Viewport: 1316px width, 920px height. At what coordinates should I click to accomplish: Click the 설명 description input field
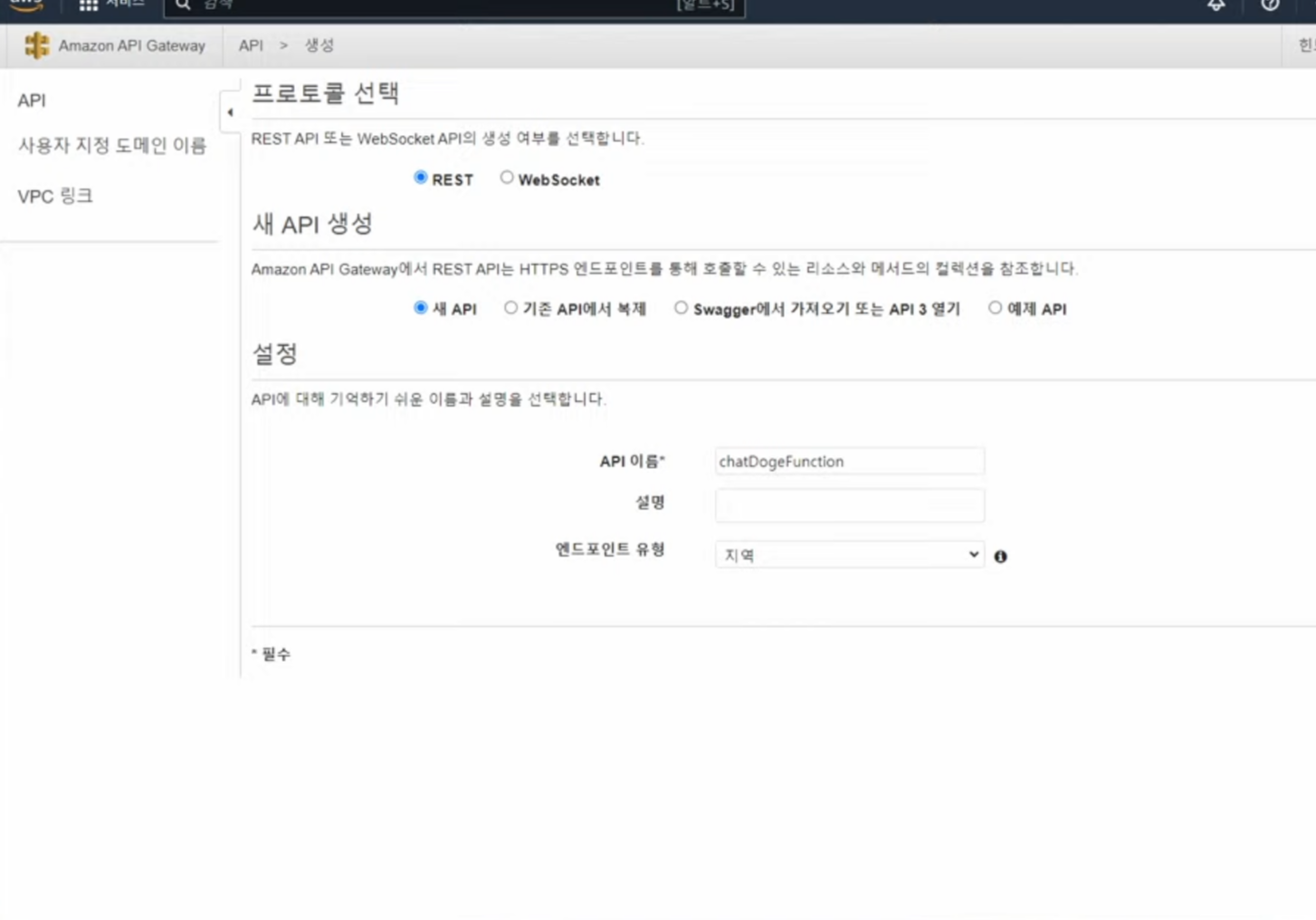(x=849, y=505)
